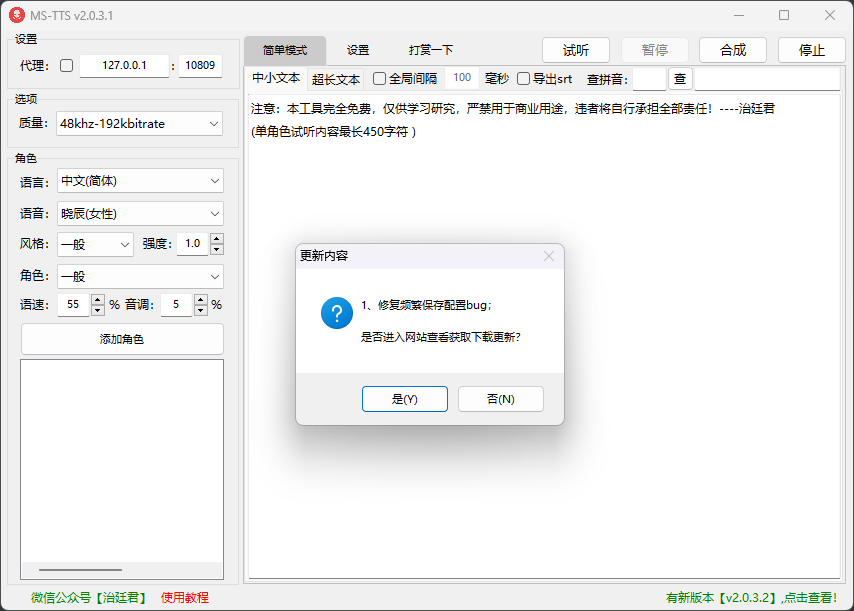This screenshot has height=611, width=854.
Task: Open the 使用教程 tutorial link
Action: tap(185, 597)
